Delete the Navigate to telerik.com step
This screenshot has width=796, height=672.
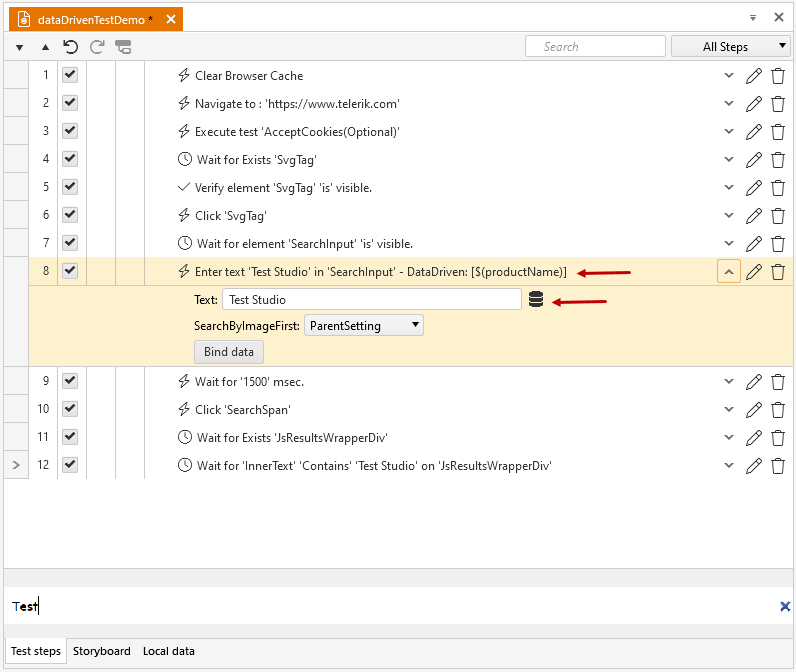778,104
